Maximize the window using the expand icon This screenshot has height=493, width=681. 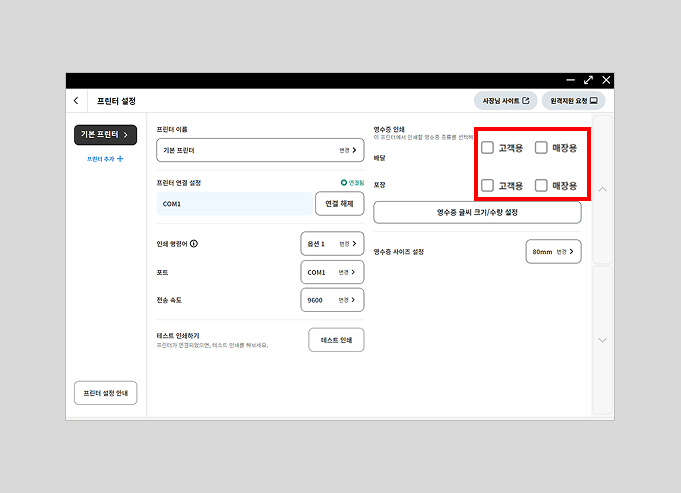click(x=588, y=80)
